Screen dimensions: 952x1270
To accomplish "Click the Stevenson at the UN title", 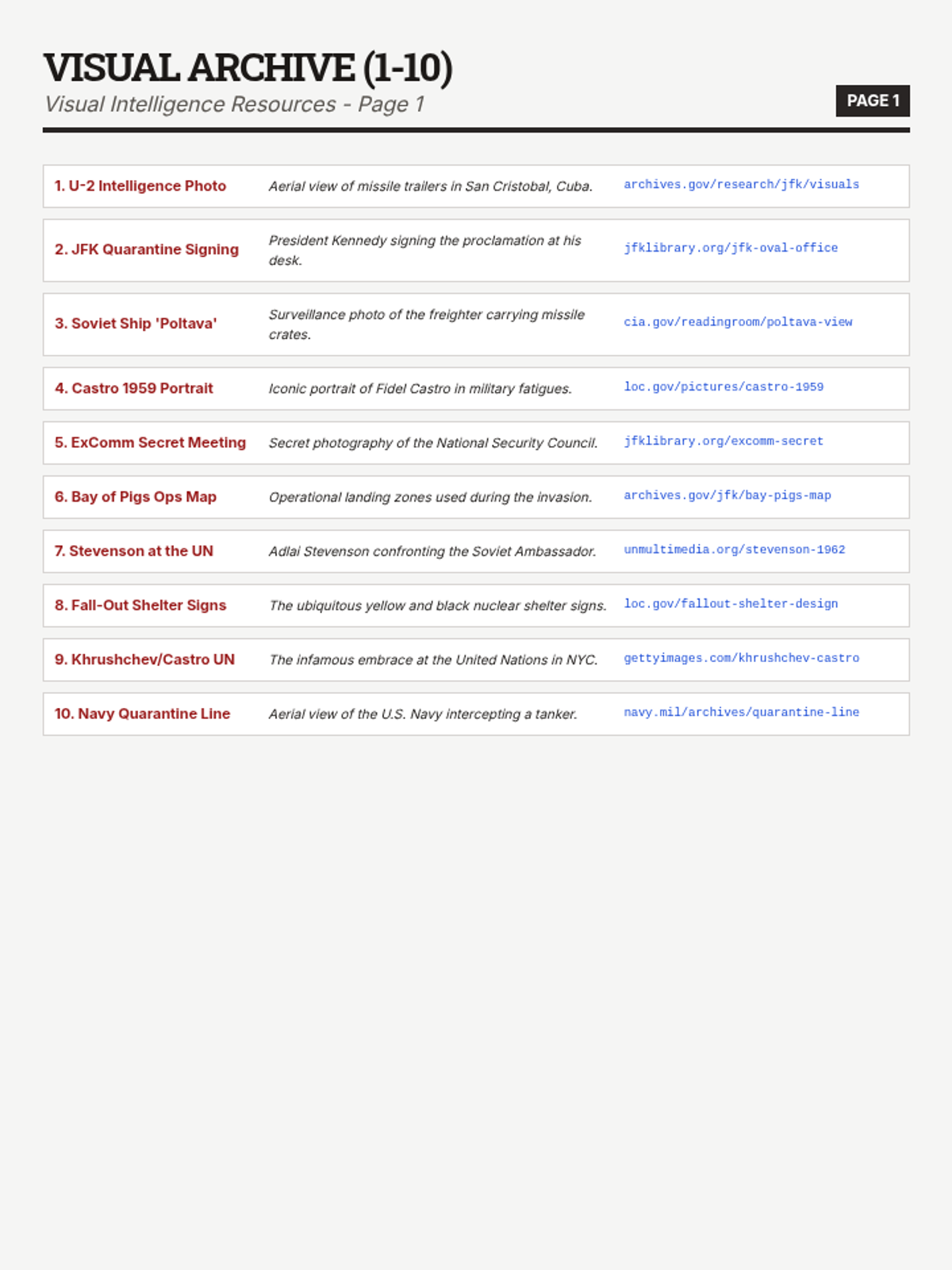I will (x=134, y=551).
